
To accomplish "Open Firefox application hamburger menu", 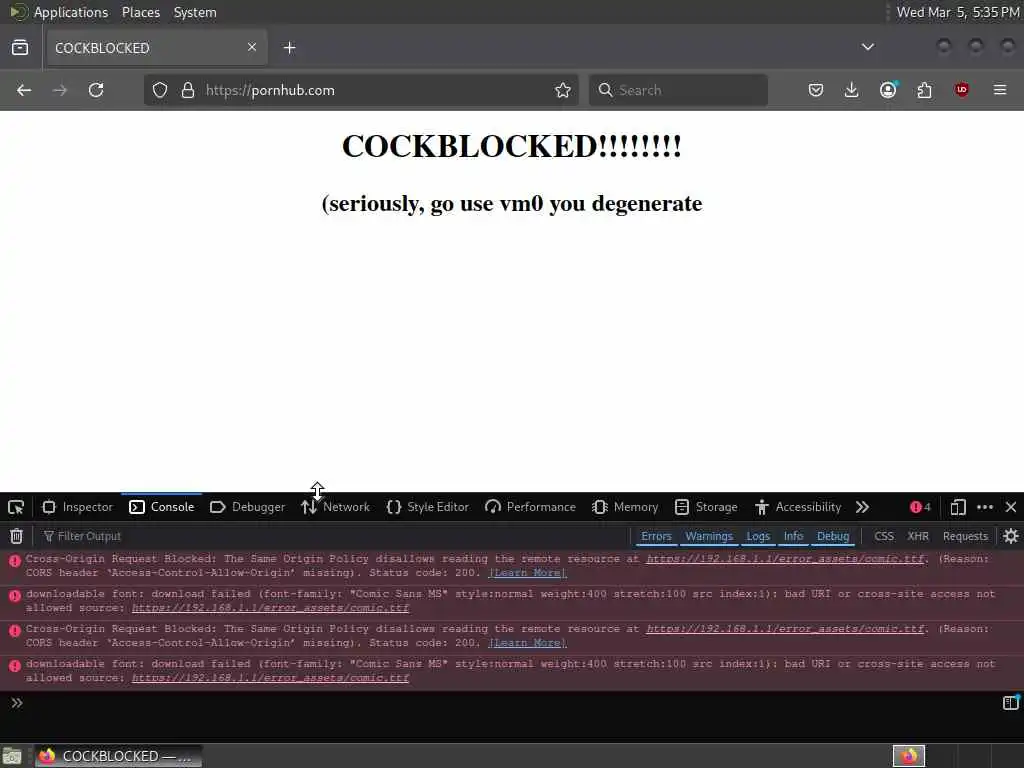I will (x=1000, y=89).
